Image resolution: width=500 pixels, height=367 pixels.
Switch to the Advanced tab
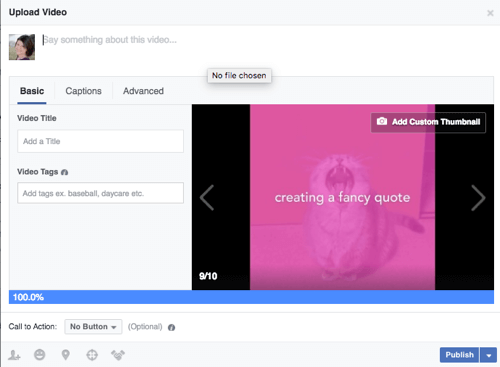click(x=143, y=91)
